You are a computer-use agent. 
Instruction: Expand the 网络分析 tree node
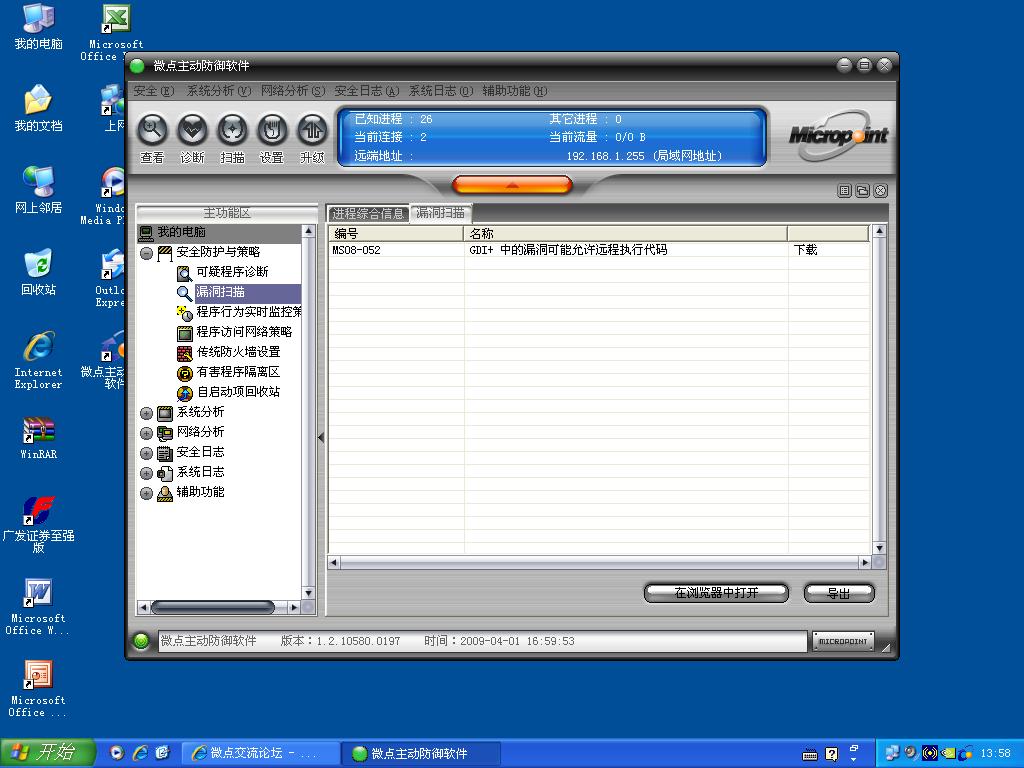[x=146, y=434]
